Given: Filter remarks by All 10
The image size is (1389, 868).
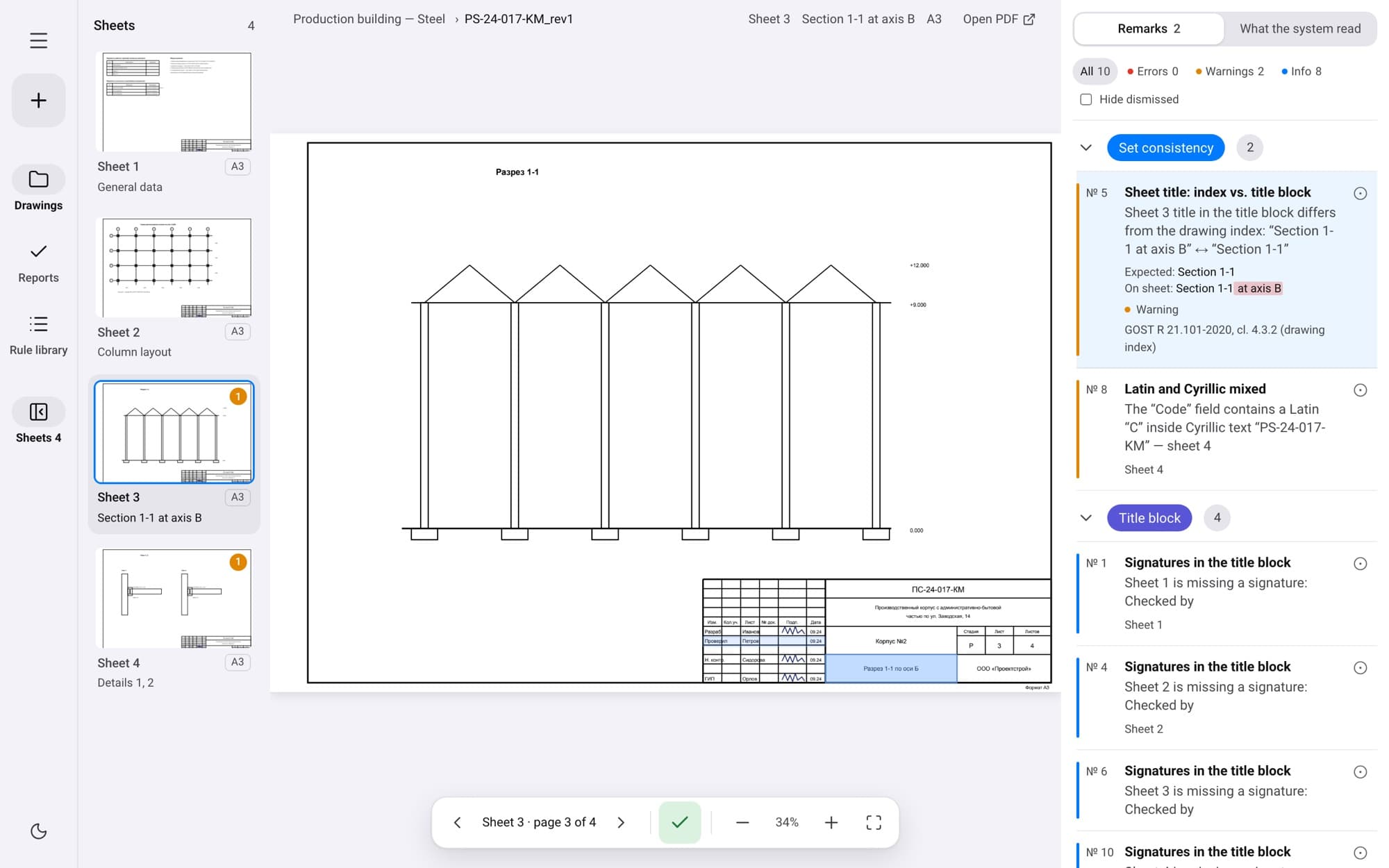Looking at the screenshot, I should tap(1095, 72).
